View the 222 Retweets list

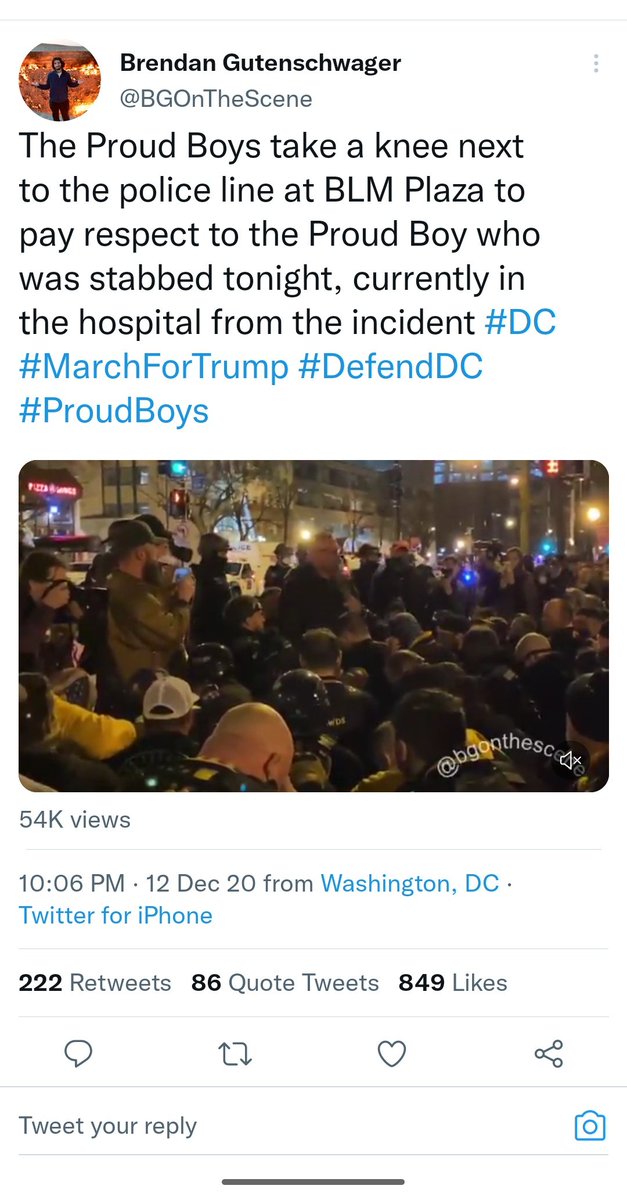[x=95, y=983]
